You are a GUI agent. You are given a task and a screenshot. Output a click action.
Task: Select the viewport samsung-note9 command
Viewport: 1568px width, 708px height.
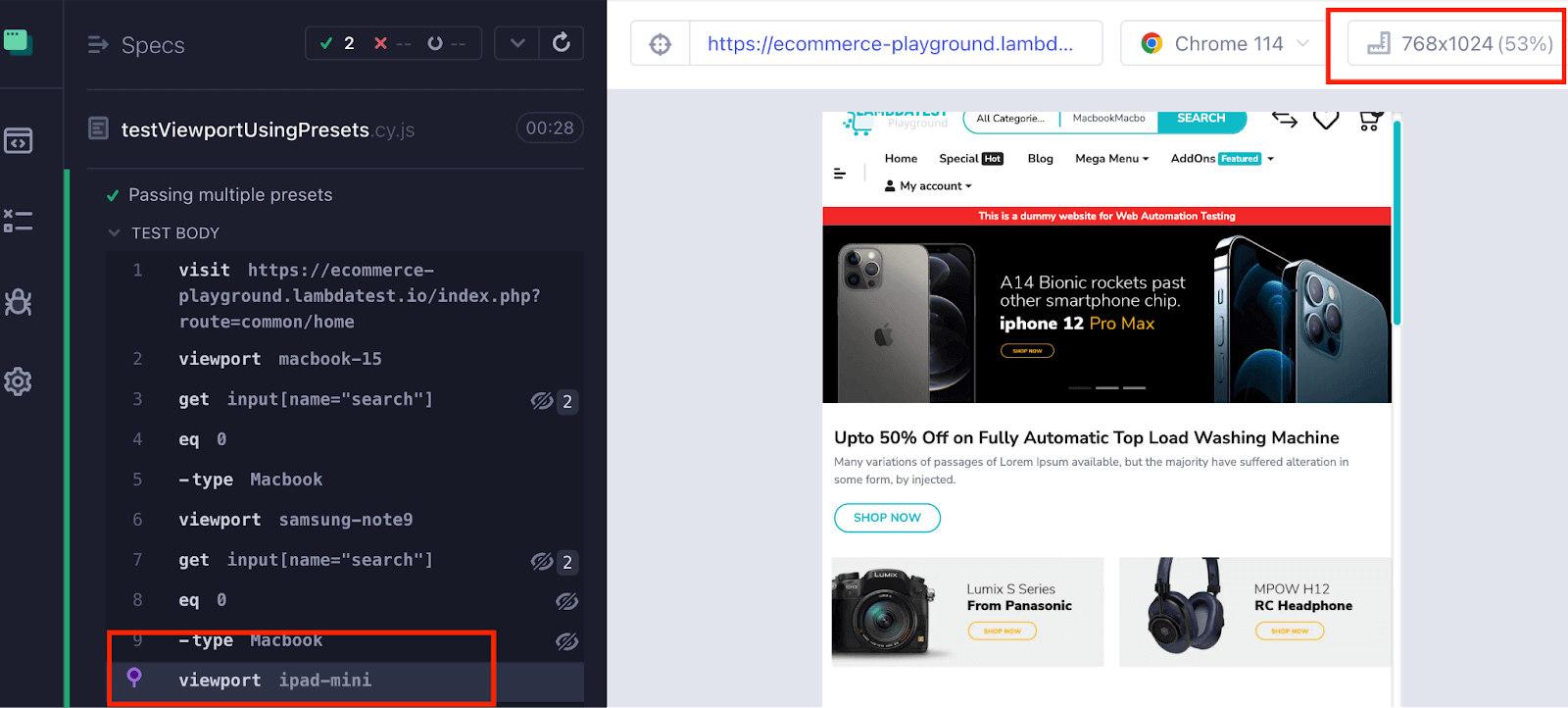[345, 520]
